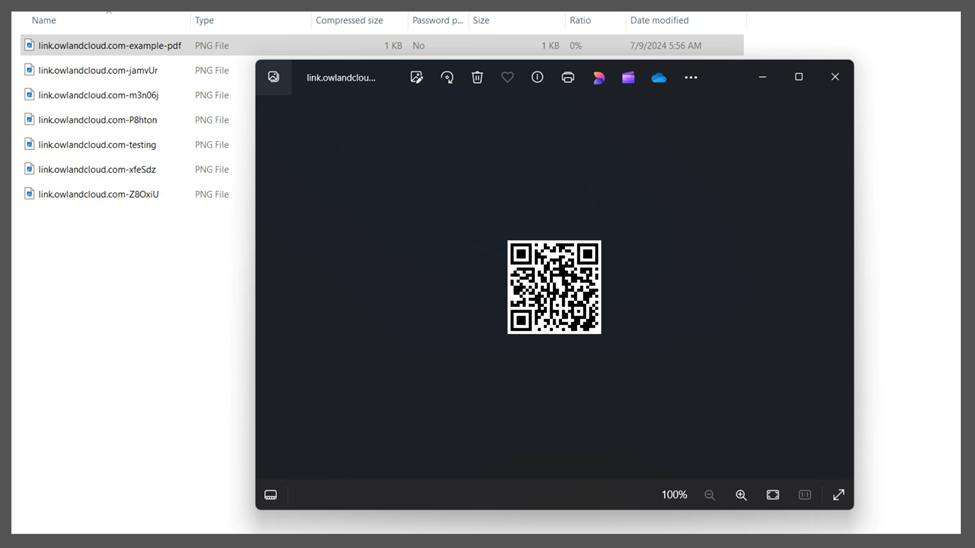
Task: Click the 7/9/2024 5:56 AM date cell
Action: point(665,45)
